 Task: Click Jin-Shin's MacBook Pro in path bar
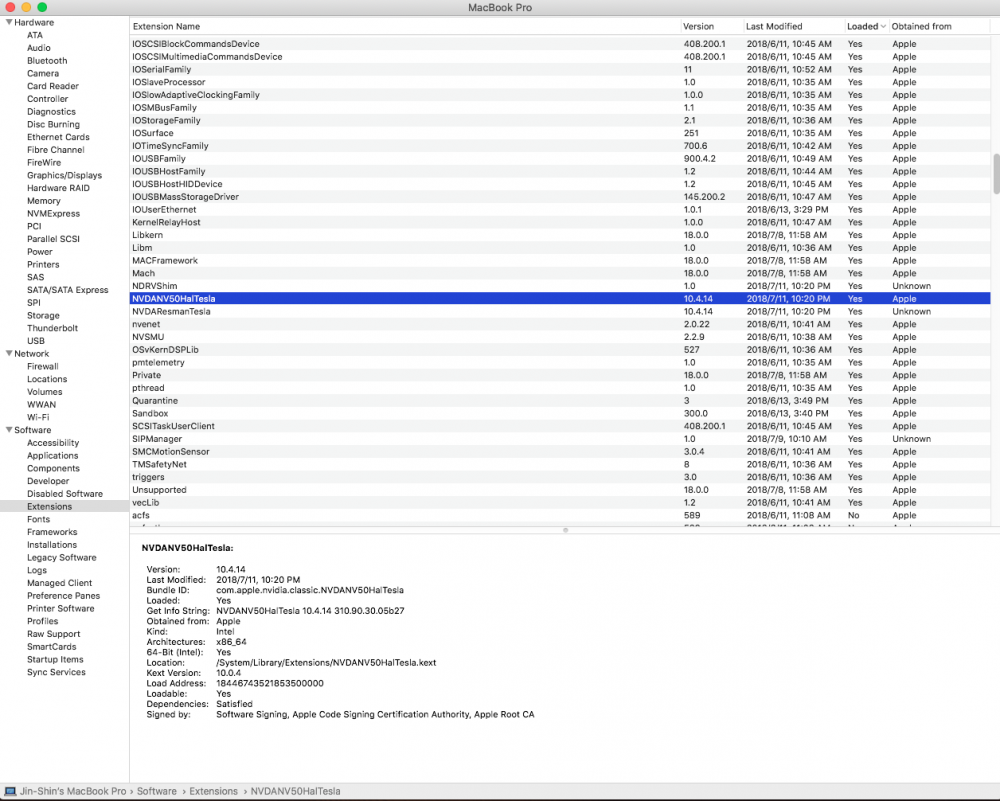tap(73, 791)
